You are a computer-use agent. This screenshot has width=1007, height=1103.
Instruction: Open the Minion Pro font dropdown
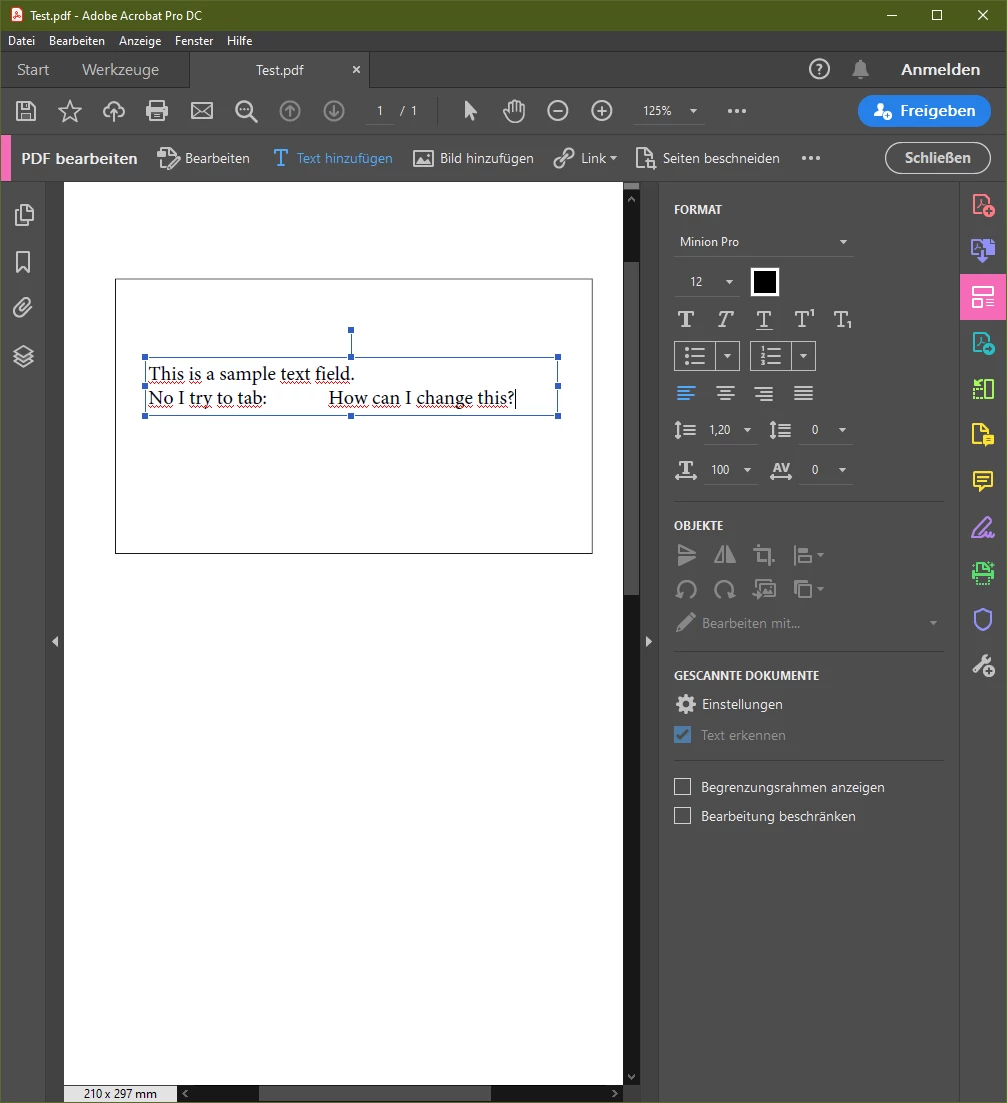[764, 242]
